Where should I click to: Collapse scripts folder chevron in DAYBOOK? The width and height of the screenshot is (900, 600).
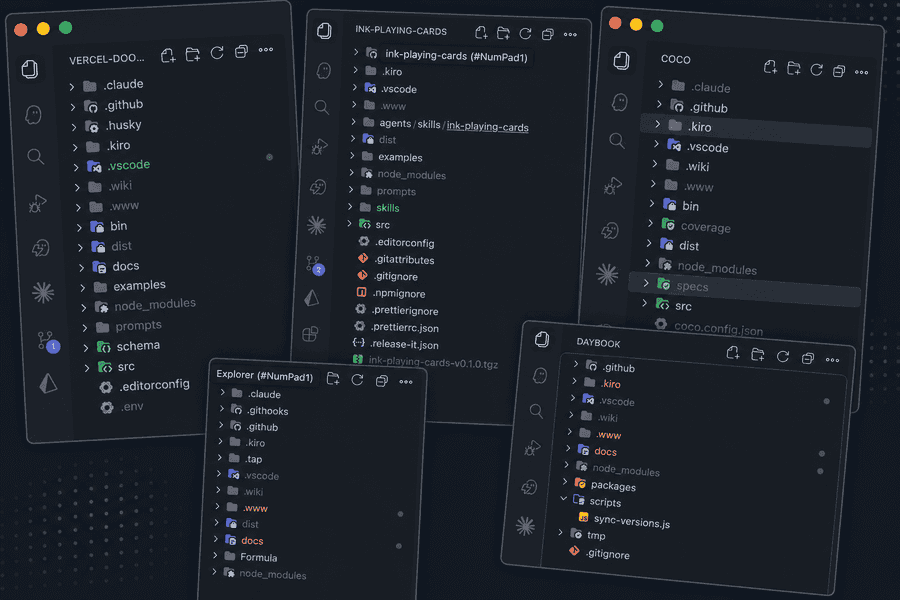[x=564, y=498]
